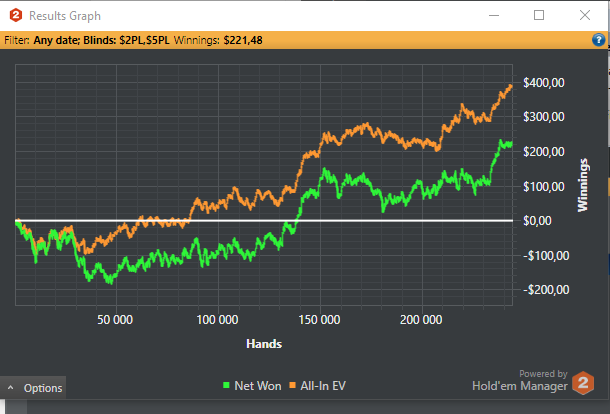Click the $0,00 y-axis label
Image resolution: width=610 pixels, height=414 pixels.
[x=537, y=221]
